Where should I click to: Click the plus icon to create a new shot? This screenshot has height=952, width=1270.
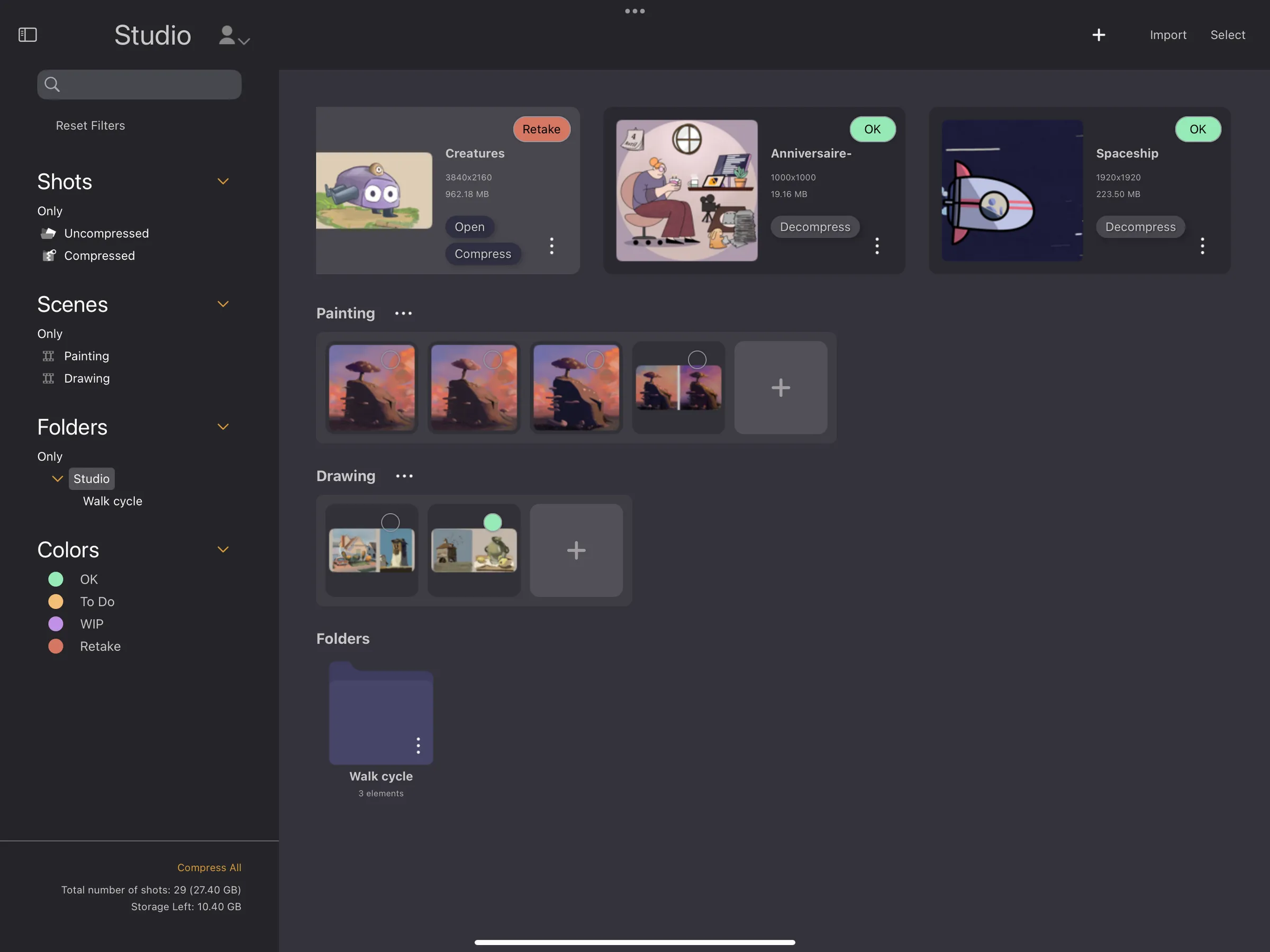[1099, 34]
